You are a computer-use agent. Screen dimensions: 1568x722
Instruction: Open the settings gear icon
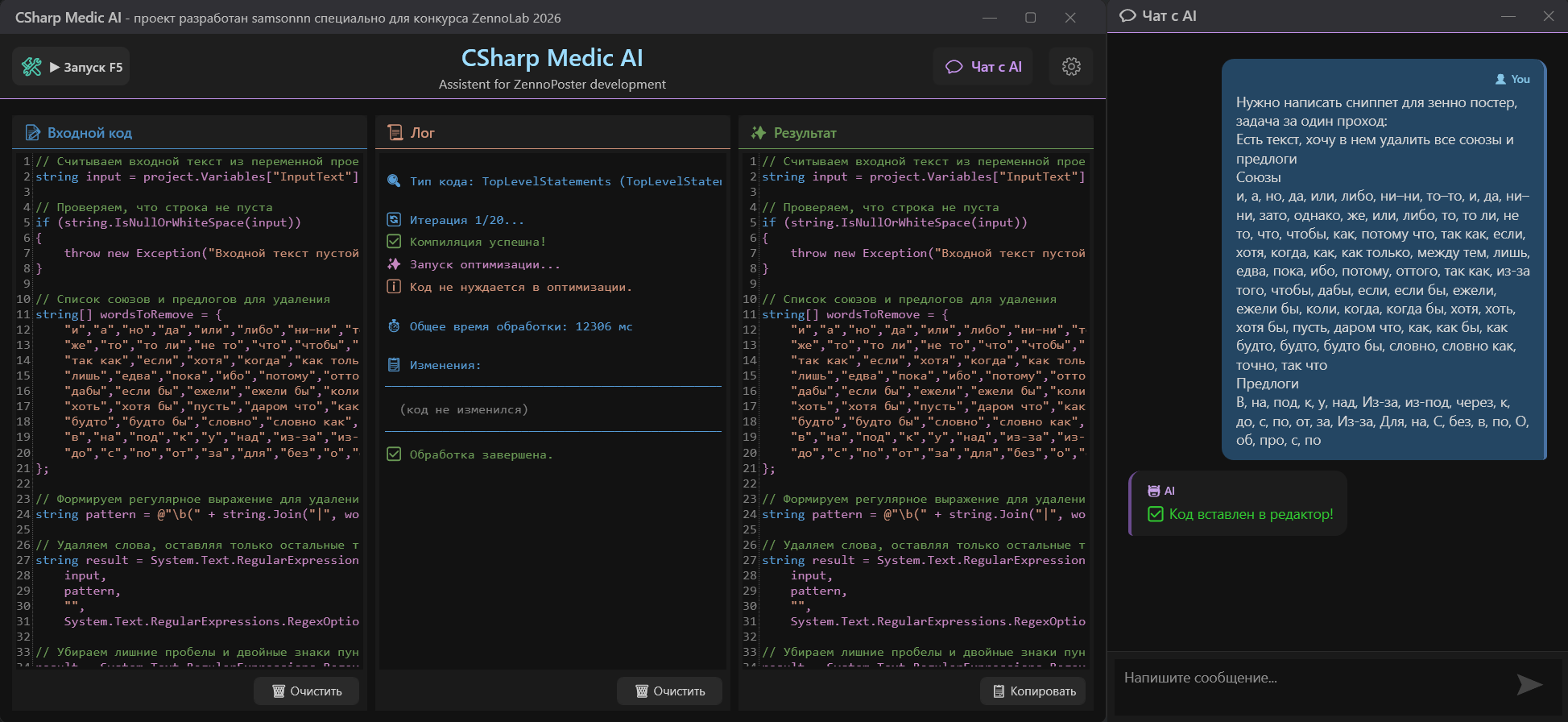pyautogui.click(x=1071, y=67)
